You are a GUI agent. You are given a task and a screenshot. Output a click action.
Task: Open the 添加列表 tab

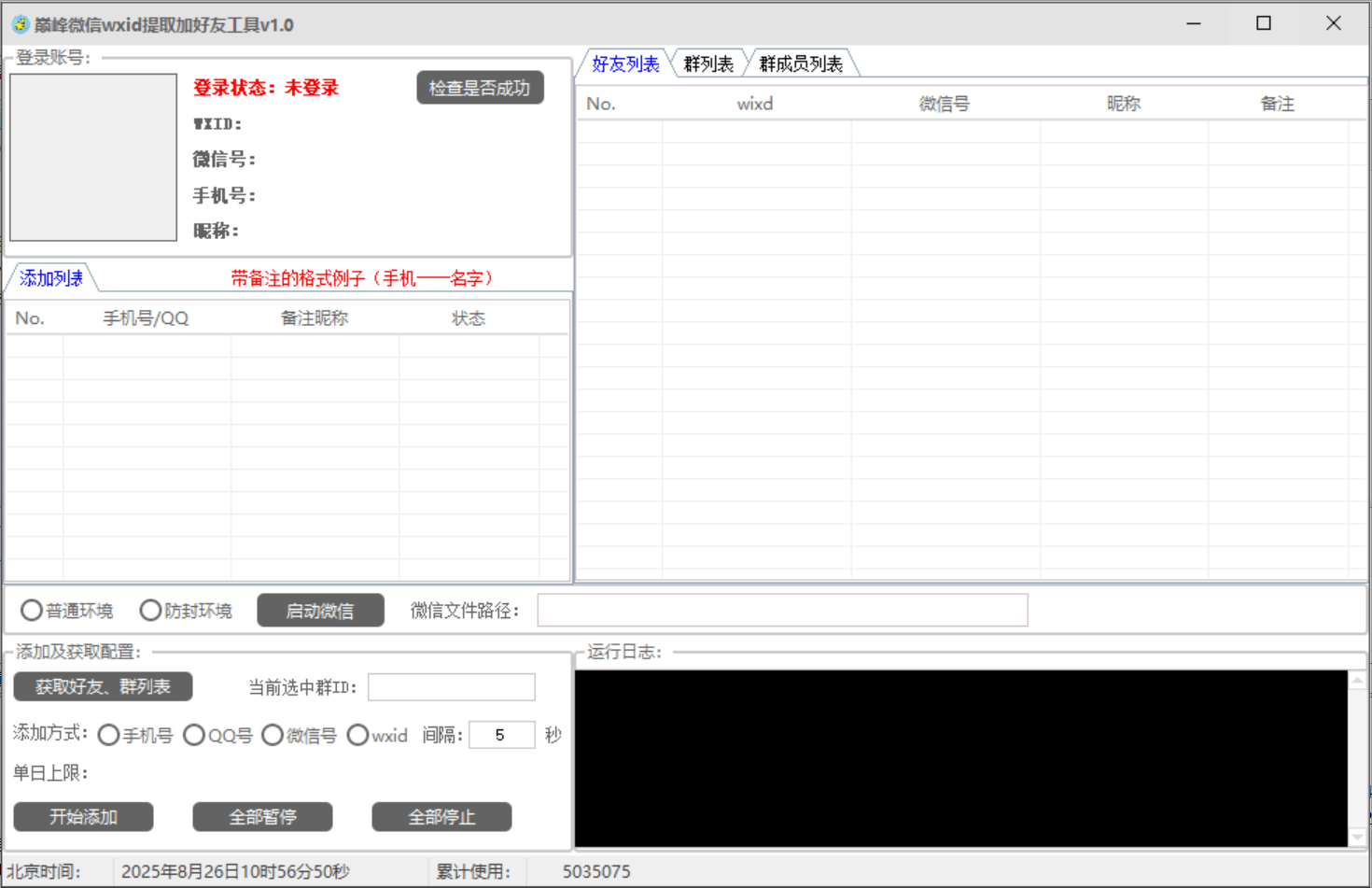tap(51, 278)
